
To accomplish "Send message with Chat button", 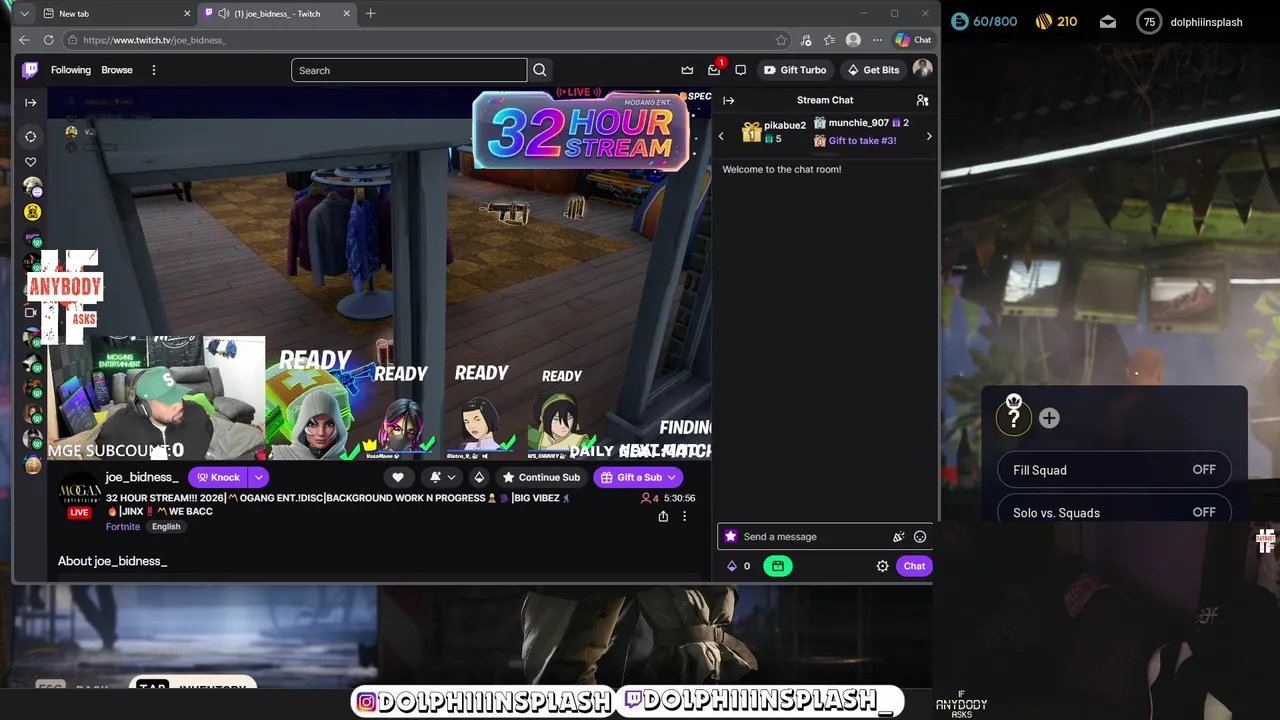I will (x=914, y=566).
